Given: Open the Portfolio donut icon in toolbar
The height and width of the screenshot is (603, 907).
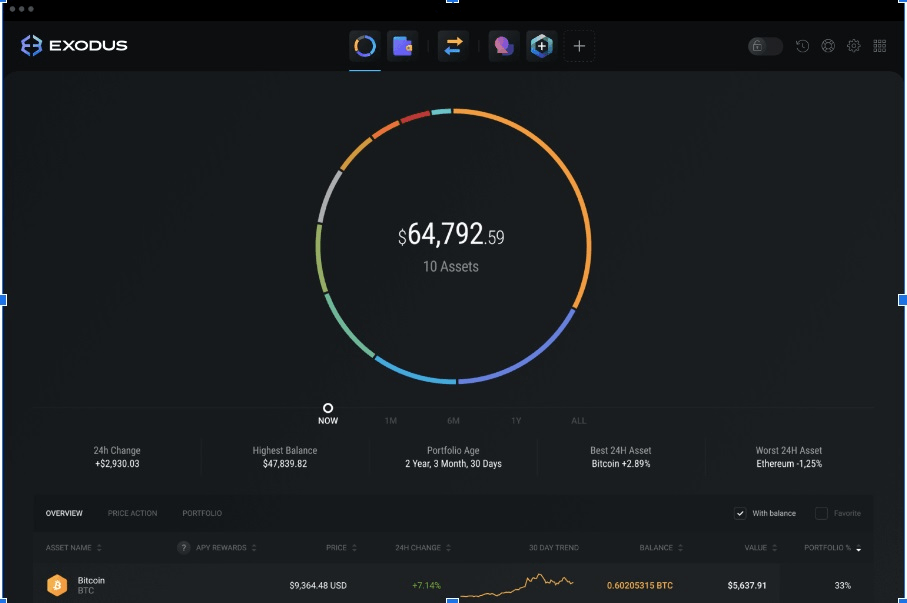Looking at the screenshot, I should coord(363,45).
